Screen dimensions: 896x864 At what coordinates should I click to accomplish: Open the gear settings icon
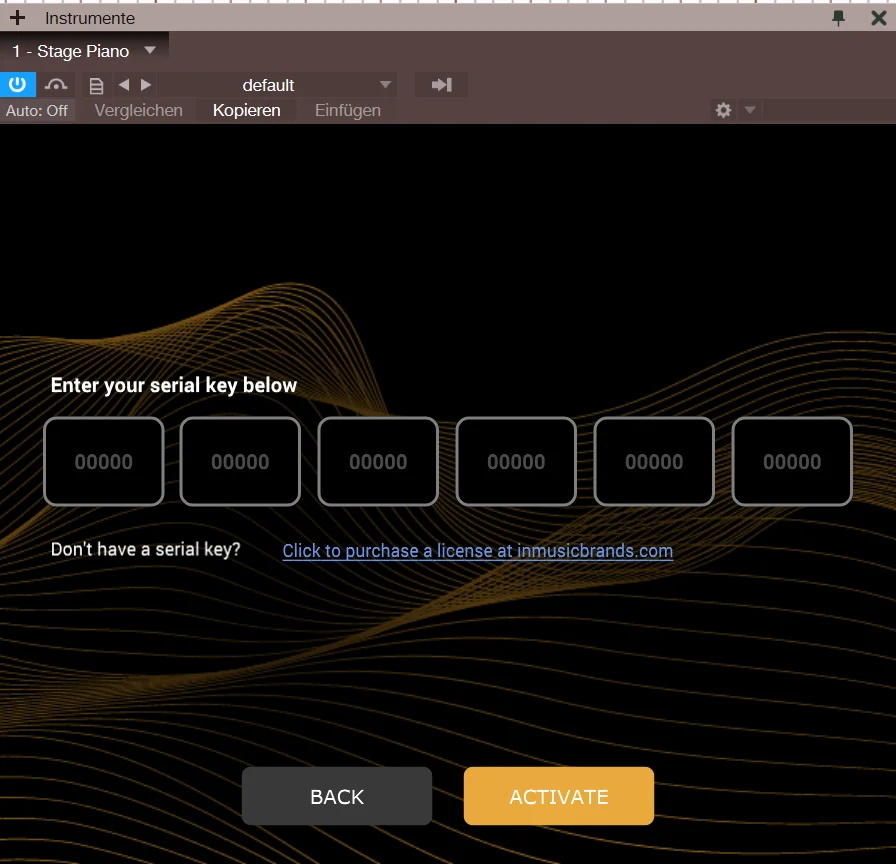click(723, 110)
